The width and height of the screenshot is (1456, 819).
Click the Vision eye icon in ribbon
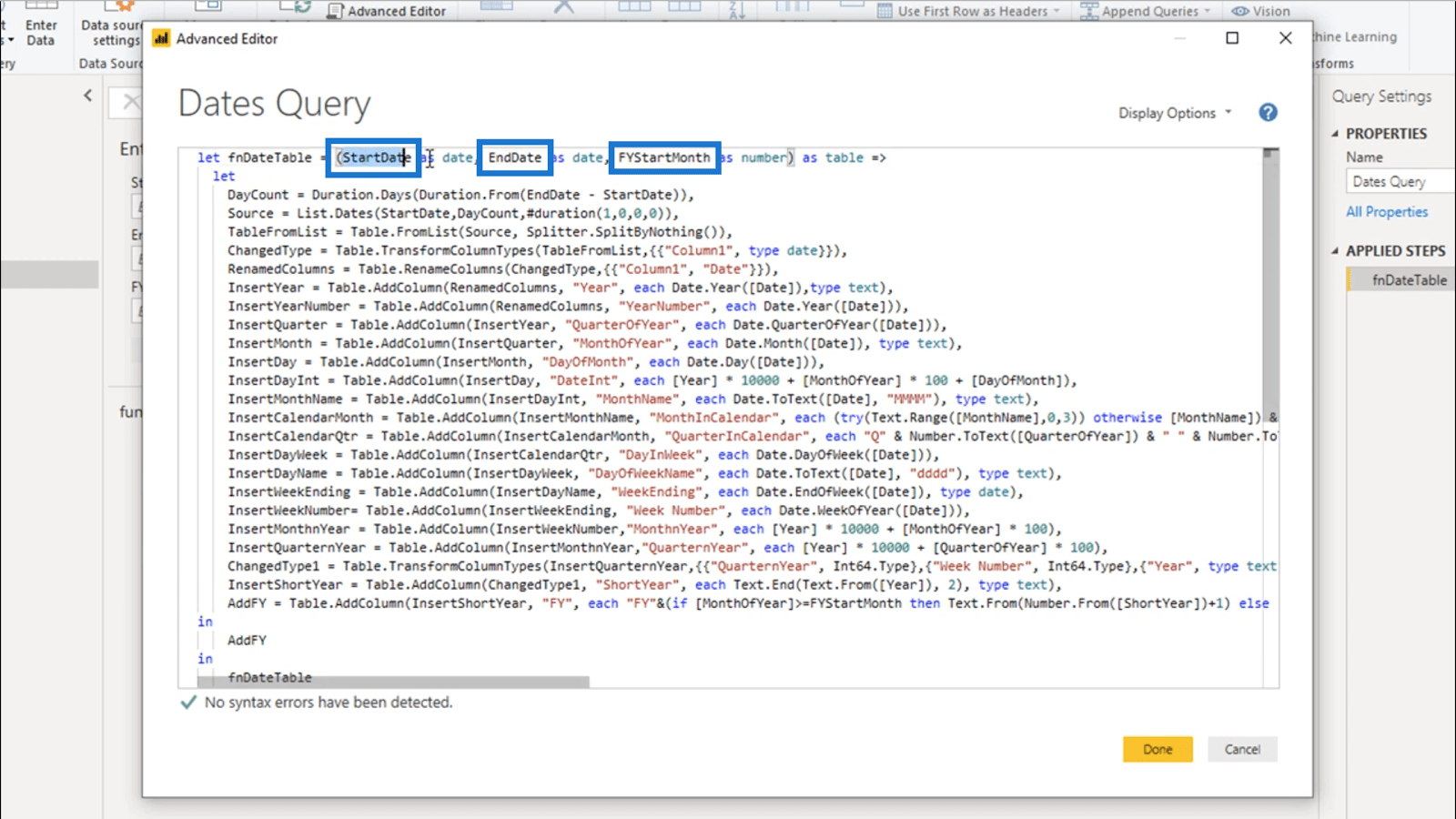[x=1239, y=11]
